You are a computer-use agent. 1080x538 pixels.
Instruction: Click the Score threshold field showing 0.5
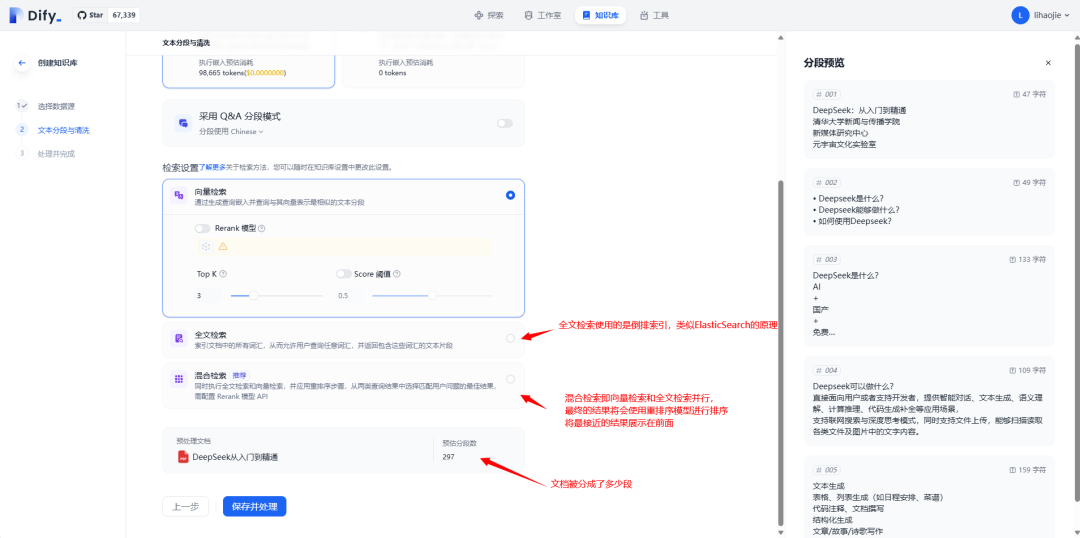pyautogui.click(x=351, y=296)
